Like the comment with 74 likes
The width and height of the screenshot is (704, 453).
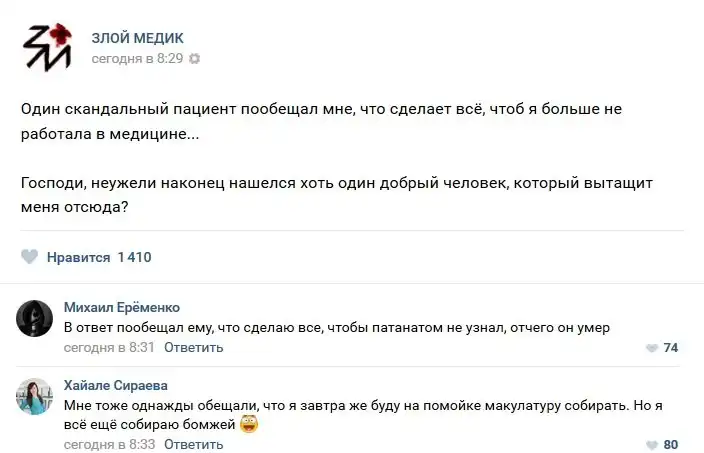(652, 348)
